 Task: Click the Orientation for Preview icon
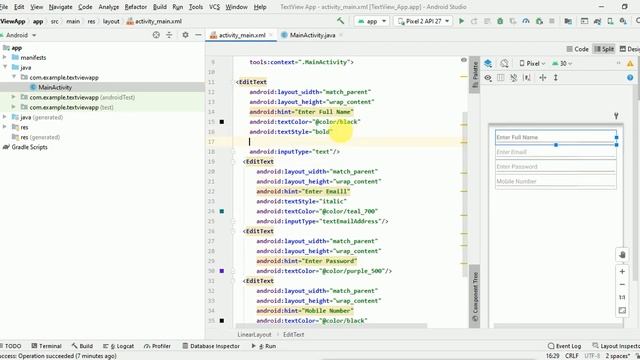(x=504, y=63)
